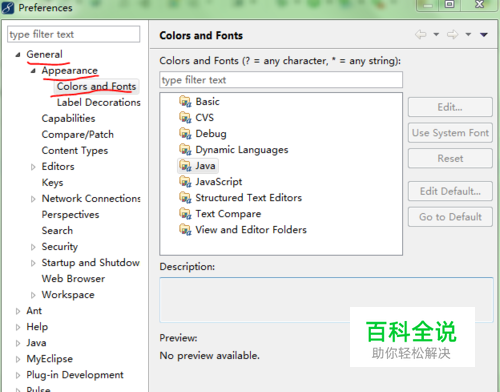This screenshot has width=500, height=392.
Task: Expand the Security tree node
Action: (x=33, y=247)
